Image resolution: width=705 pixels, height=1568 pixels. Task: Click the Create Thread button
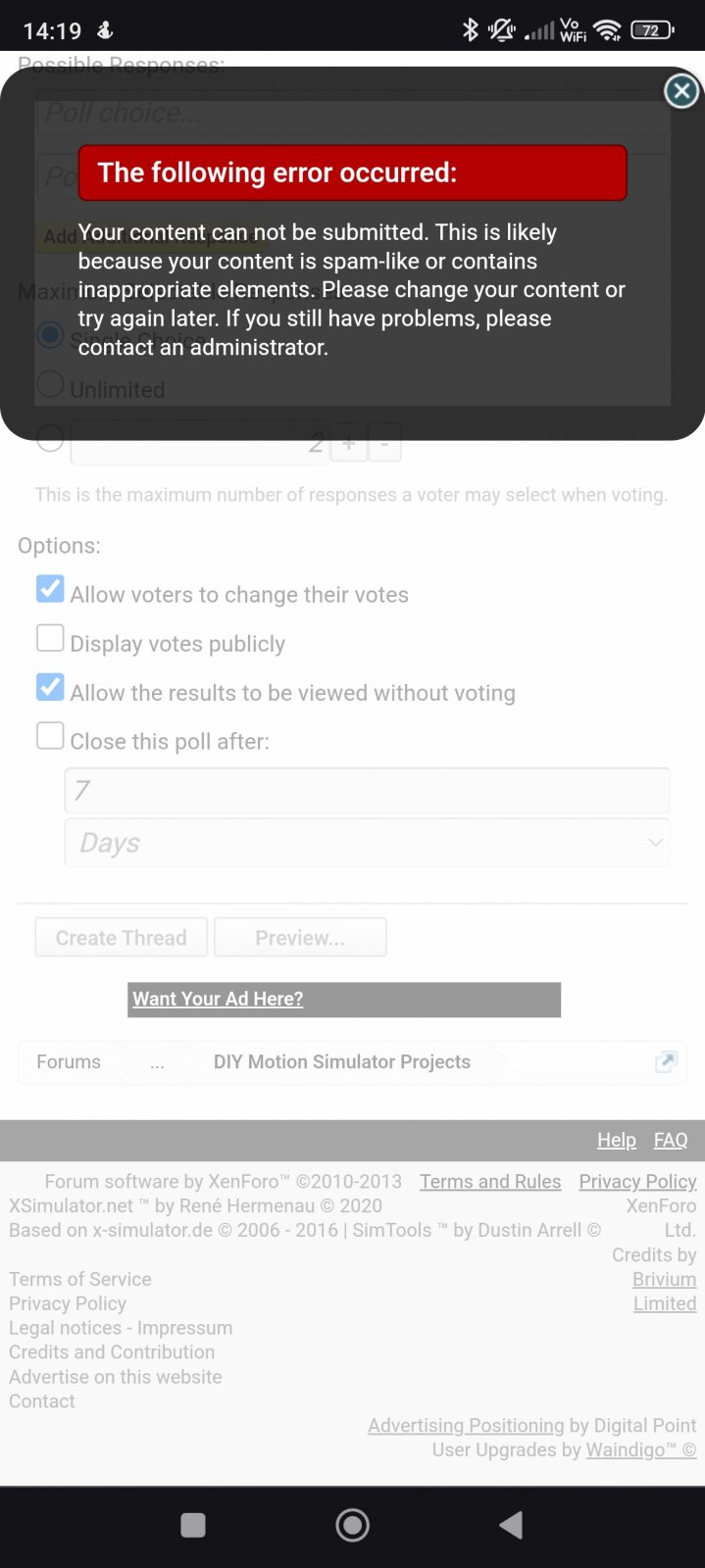pyautogui.click(x=122, y=938)
